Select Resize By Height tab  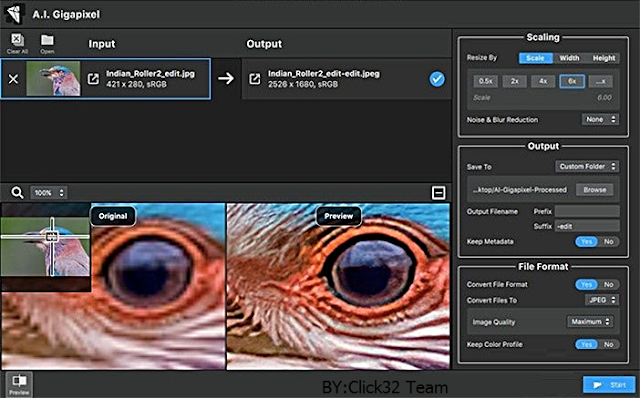point(604,58)
